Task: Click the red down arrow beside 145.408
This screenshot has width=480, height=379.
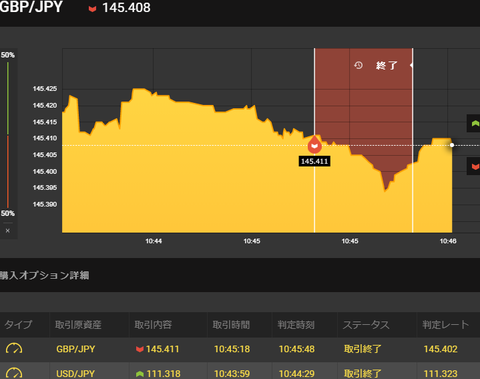Action: pos(92,9)
